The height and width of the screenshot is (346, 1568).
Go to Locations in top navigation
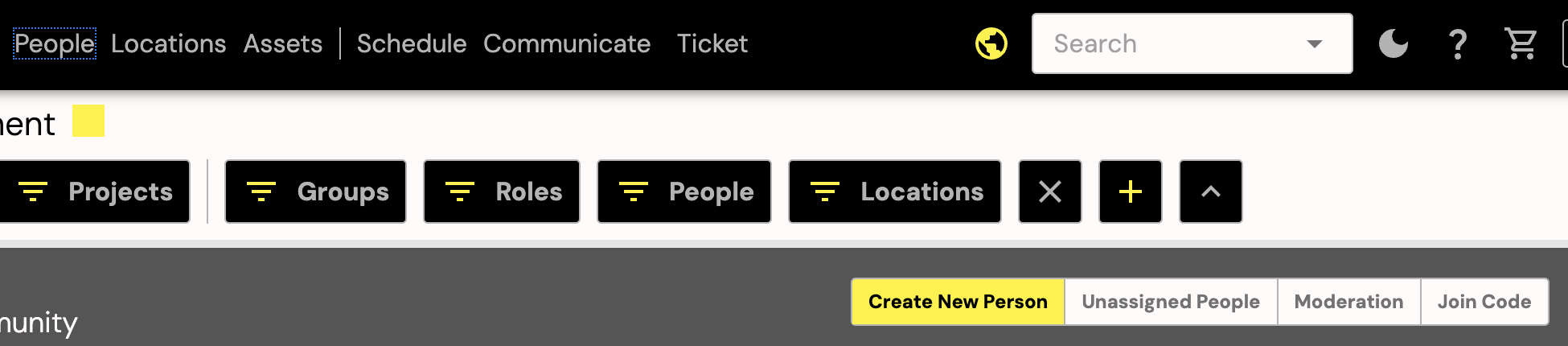click(x=169, y=43)
